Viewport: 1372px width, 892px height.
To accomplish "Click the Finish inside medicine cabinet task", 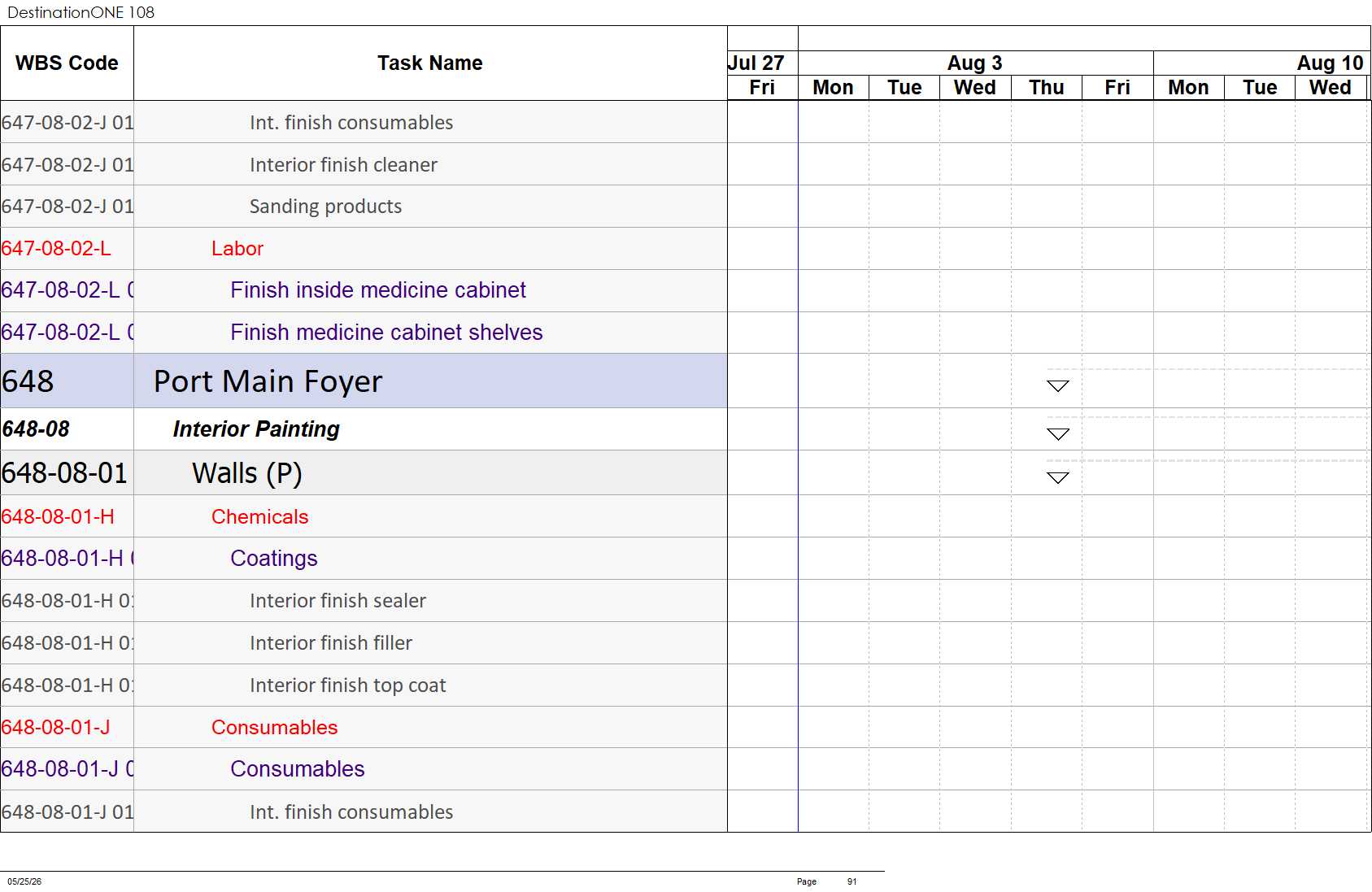I will click(x=378, y=290).
